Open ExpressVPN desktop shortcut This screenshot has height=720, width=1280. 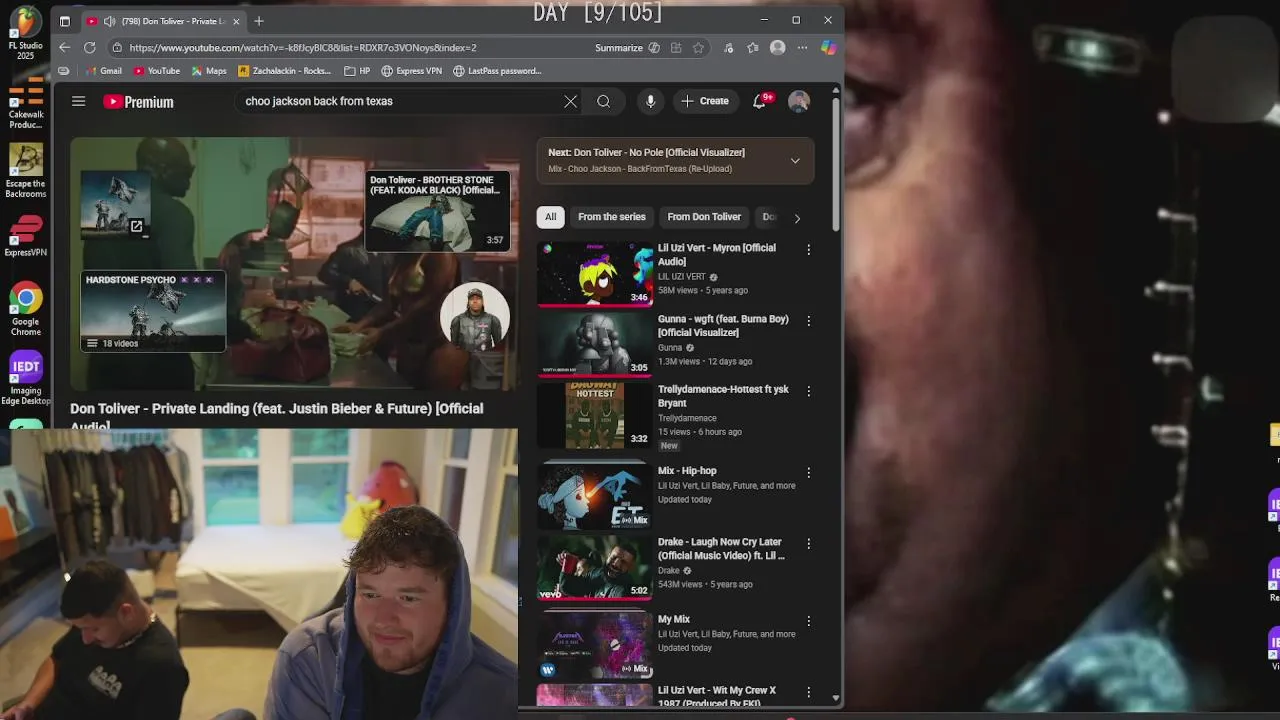tap(25, 236)
